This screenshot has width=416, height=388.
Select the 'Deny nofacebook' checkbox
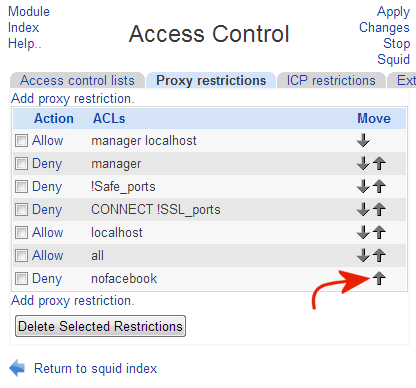(x=21, y=279)
